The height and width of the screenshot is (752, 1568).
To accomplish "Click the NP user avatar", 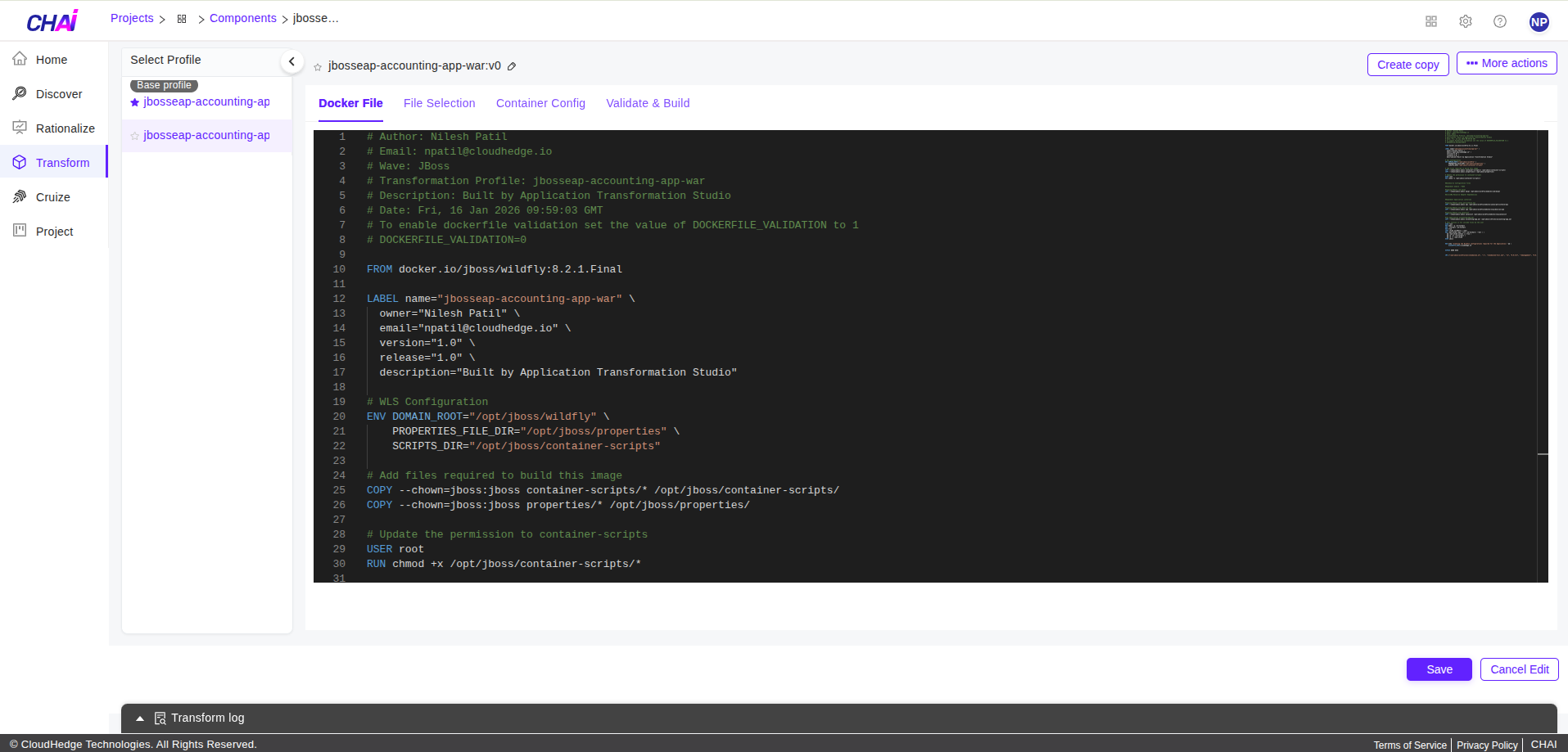I will coord(1539,22).
